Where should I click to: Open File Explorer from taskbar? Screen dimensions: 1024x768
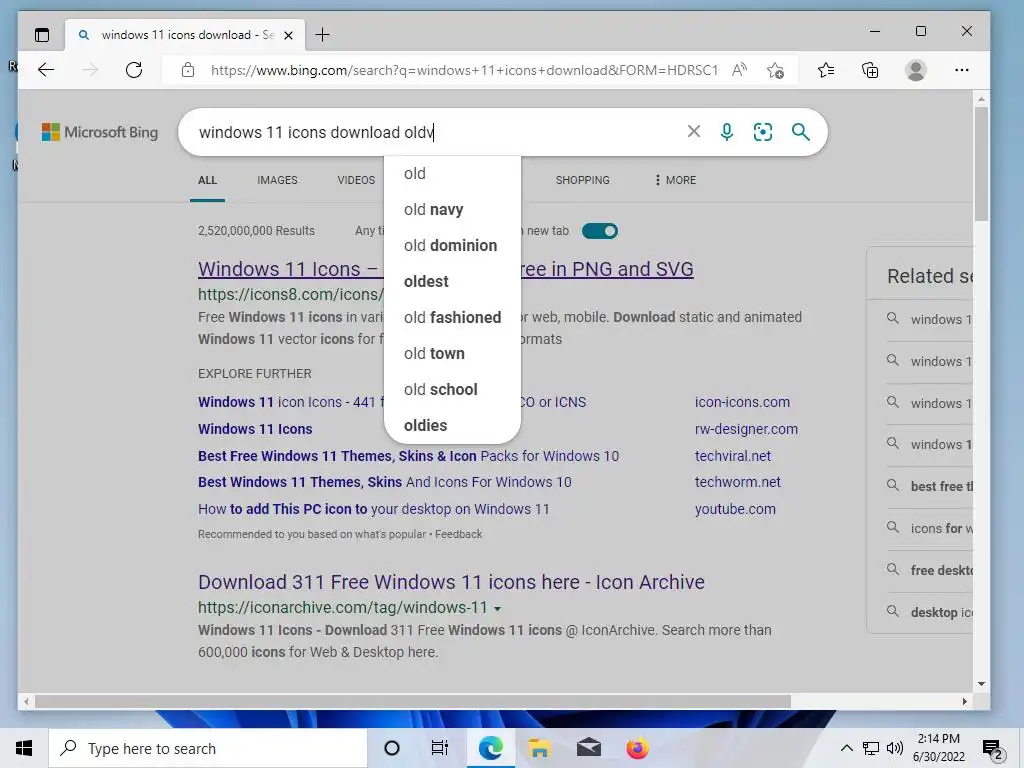click(x=539, y=748)
